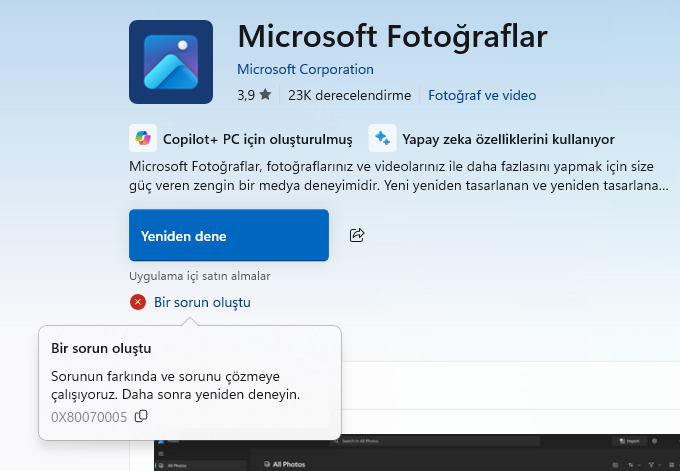Viewport: 680px width, 471px height.
Task: Click the AI sparkle badge icon
Action: pos(382,138)
